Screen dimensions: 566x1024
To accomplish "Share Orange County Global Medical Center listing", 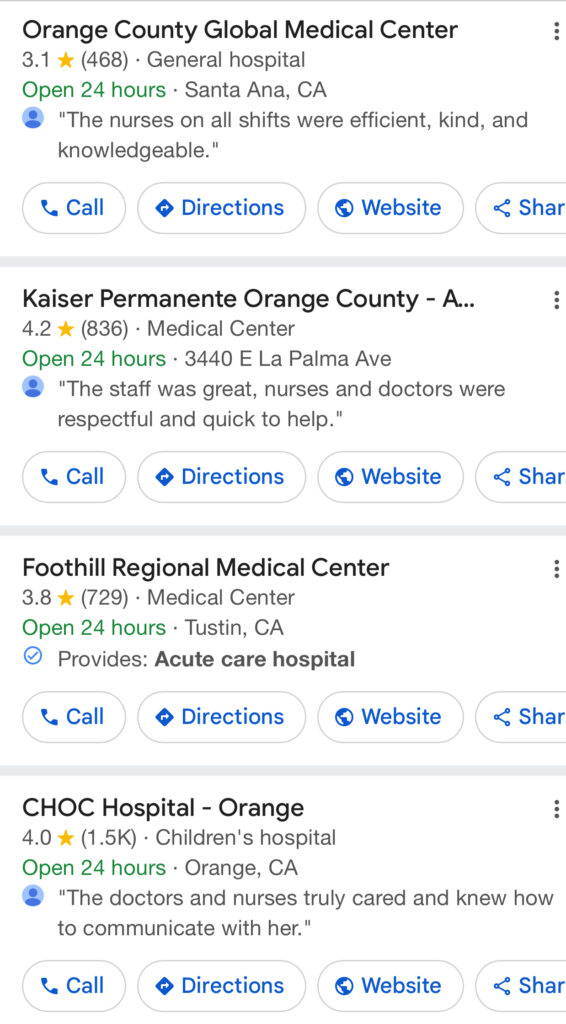I will [521, 208].
